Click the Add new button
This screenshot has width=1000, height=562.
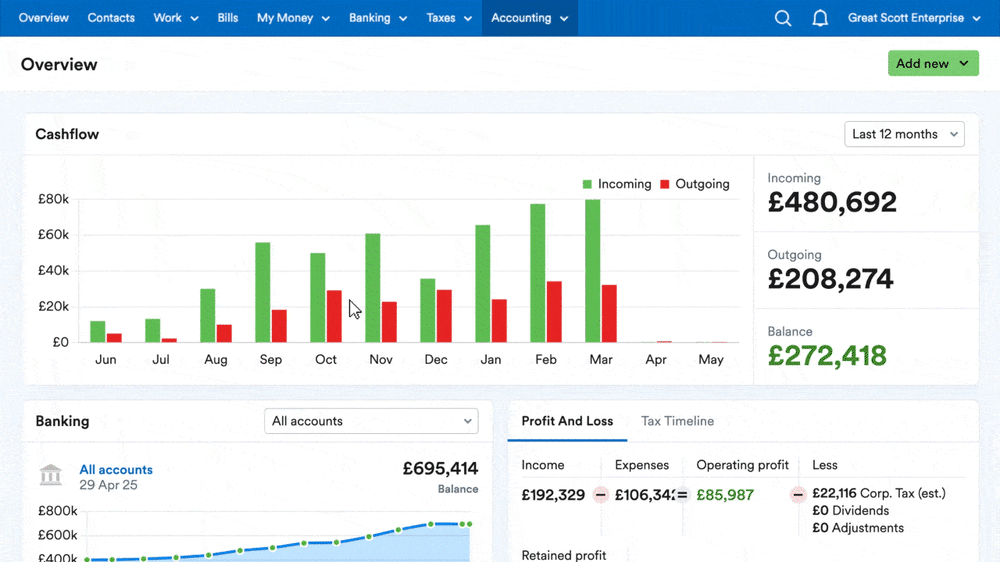point(932,63)
